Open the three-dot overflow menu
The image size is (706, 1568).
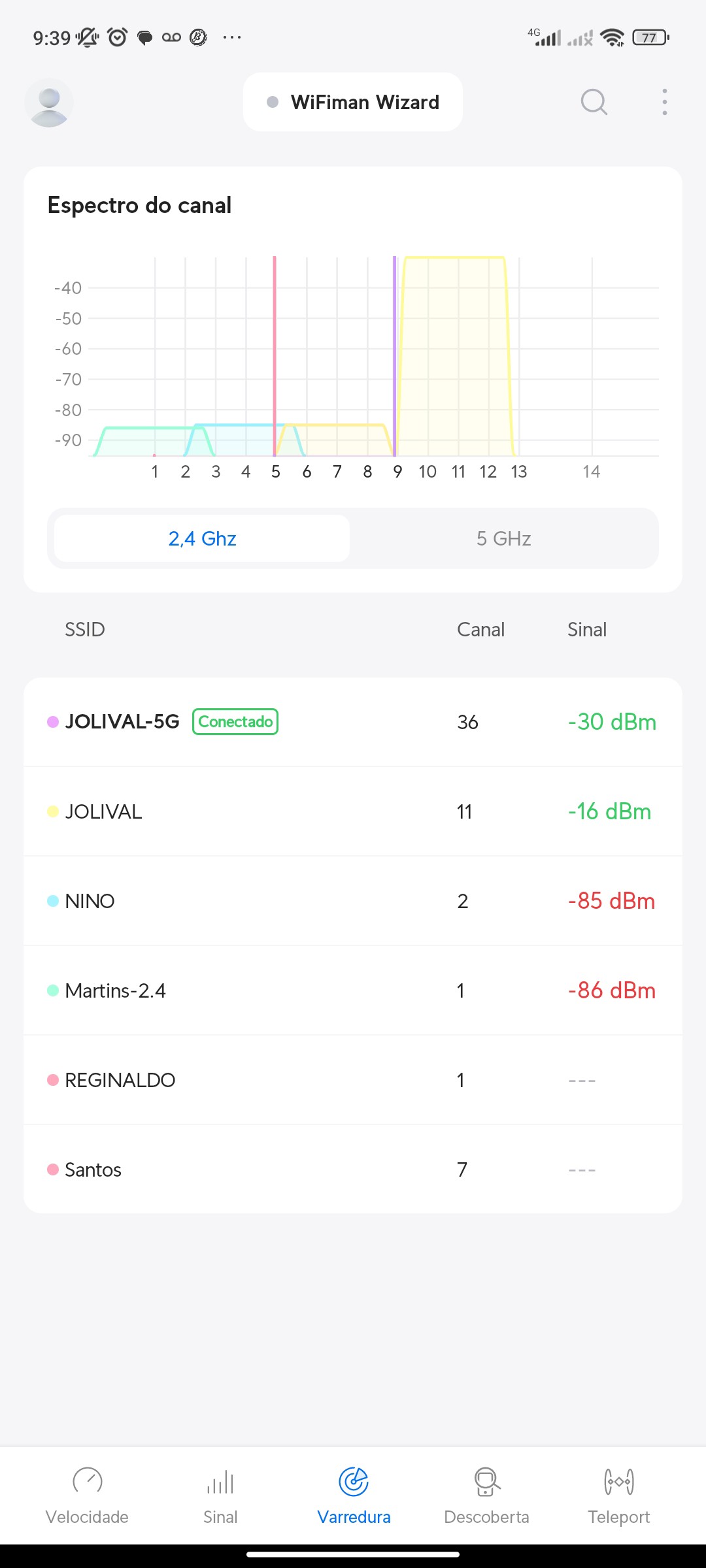coord(664,102)
